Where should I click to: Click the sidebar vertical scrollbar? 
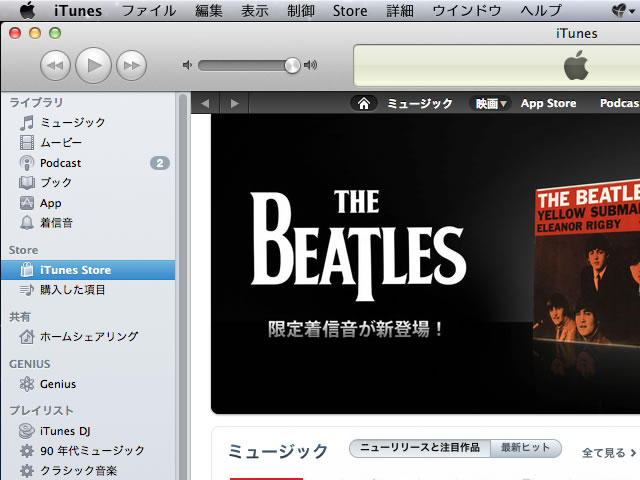(x=182, y=286)
